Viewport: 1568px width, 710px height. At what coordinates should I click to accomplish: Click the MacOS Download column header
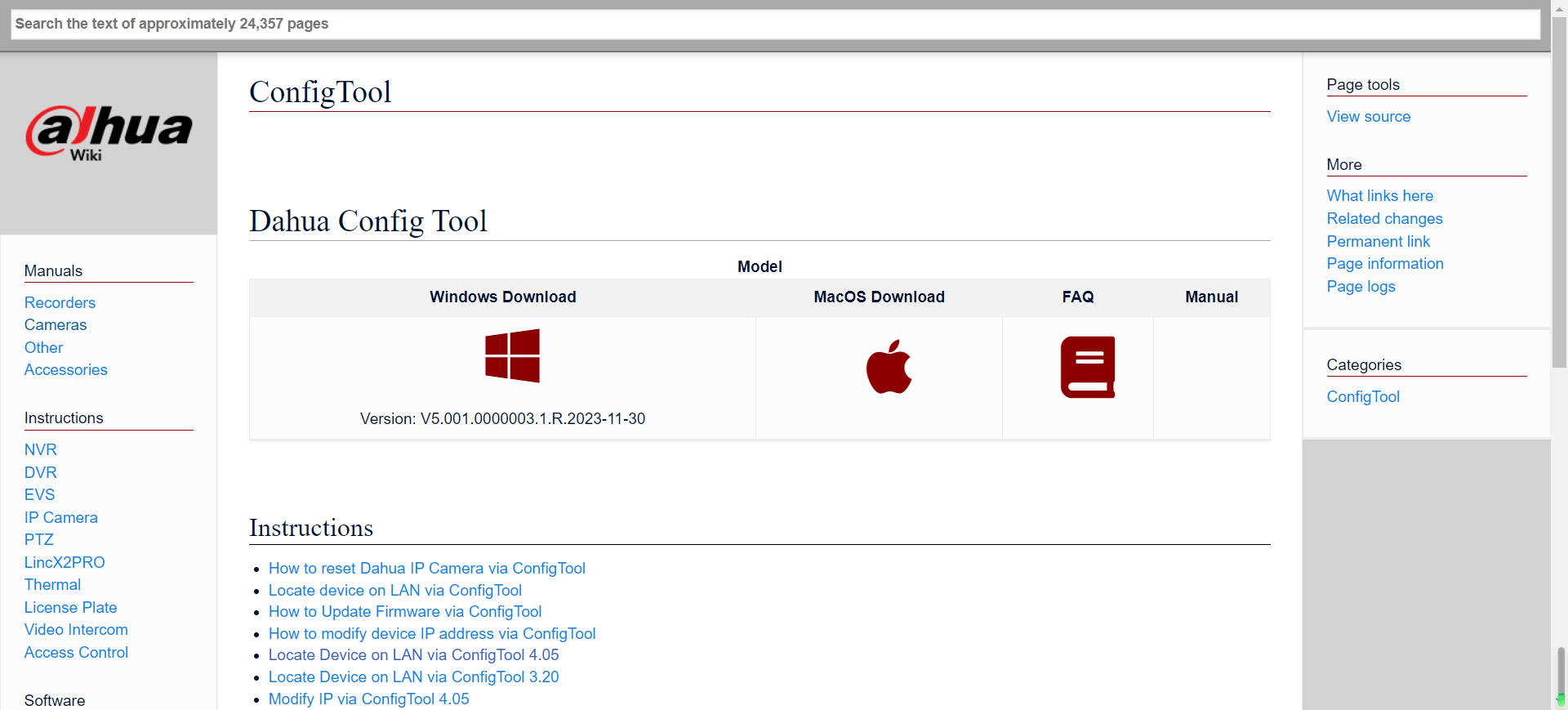tap(879, 297)
